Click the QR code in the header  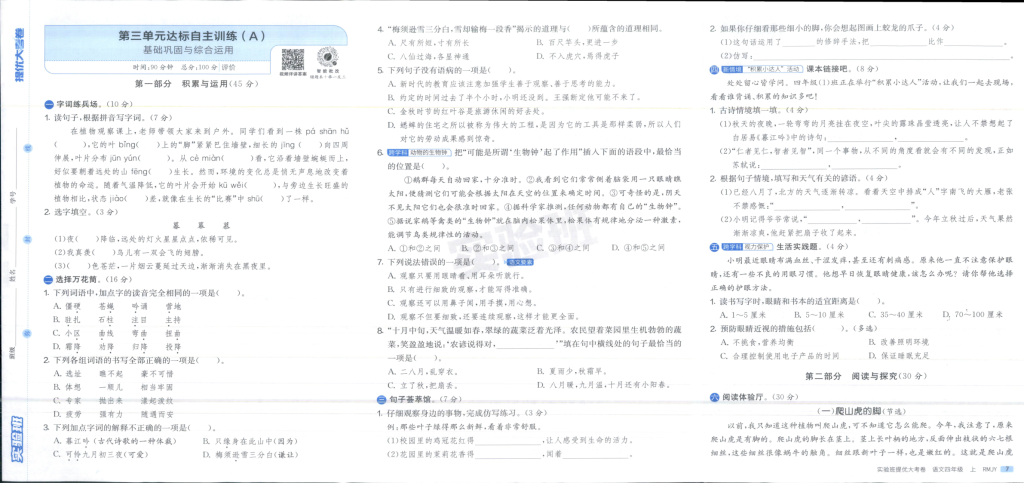[292, 58]
